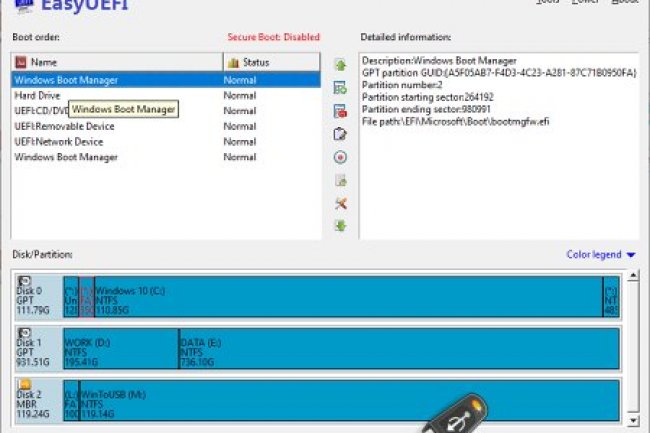This screenshot has width=650, height=433.
Task: Click the create new boot entry icon
Action: pos(340,88)
